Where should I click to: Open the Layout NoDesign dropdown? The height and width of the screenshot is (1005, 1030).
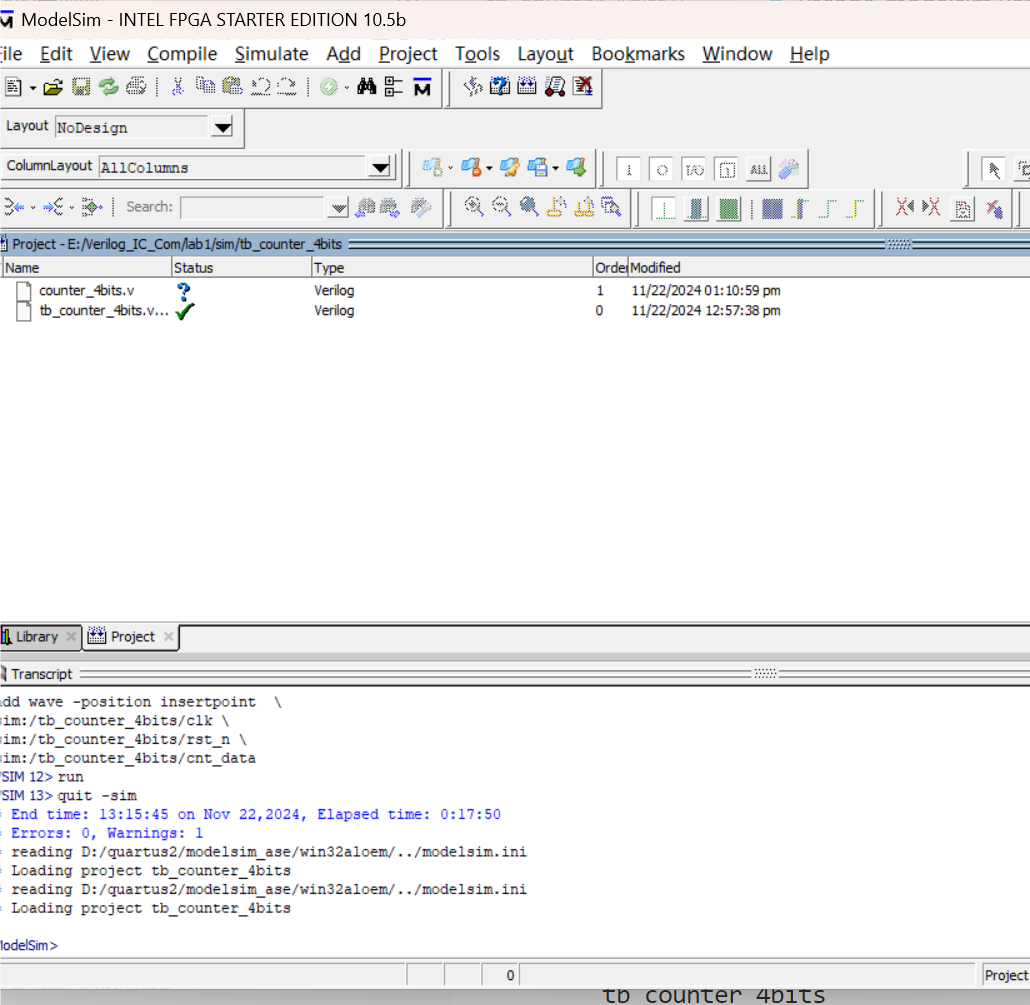tap(223, 127)
